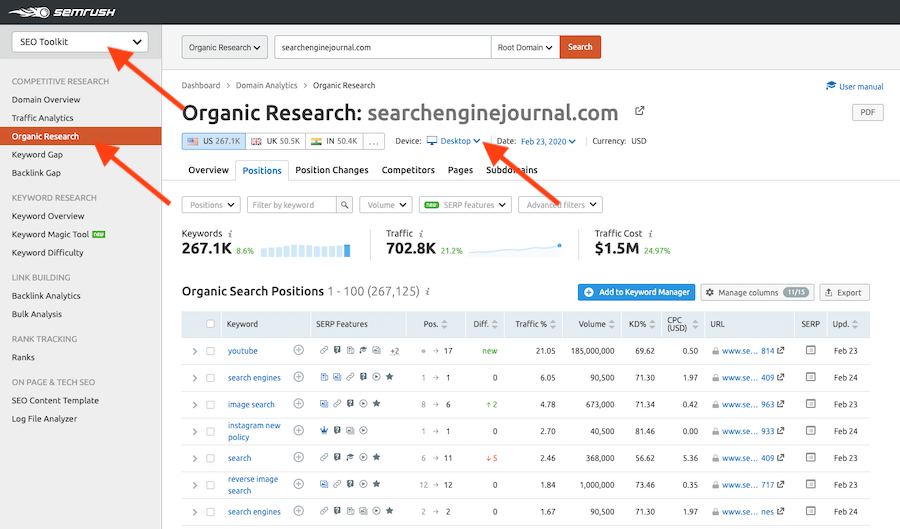Open SERP snapshot icon for youtube row

point(810,350)
